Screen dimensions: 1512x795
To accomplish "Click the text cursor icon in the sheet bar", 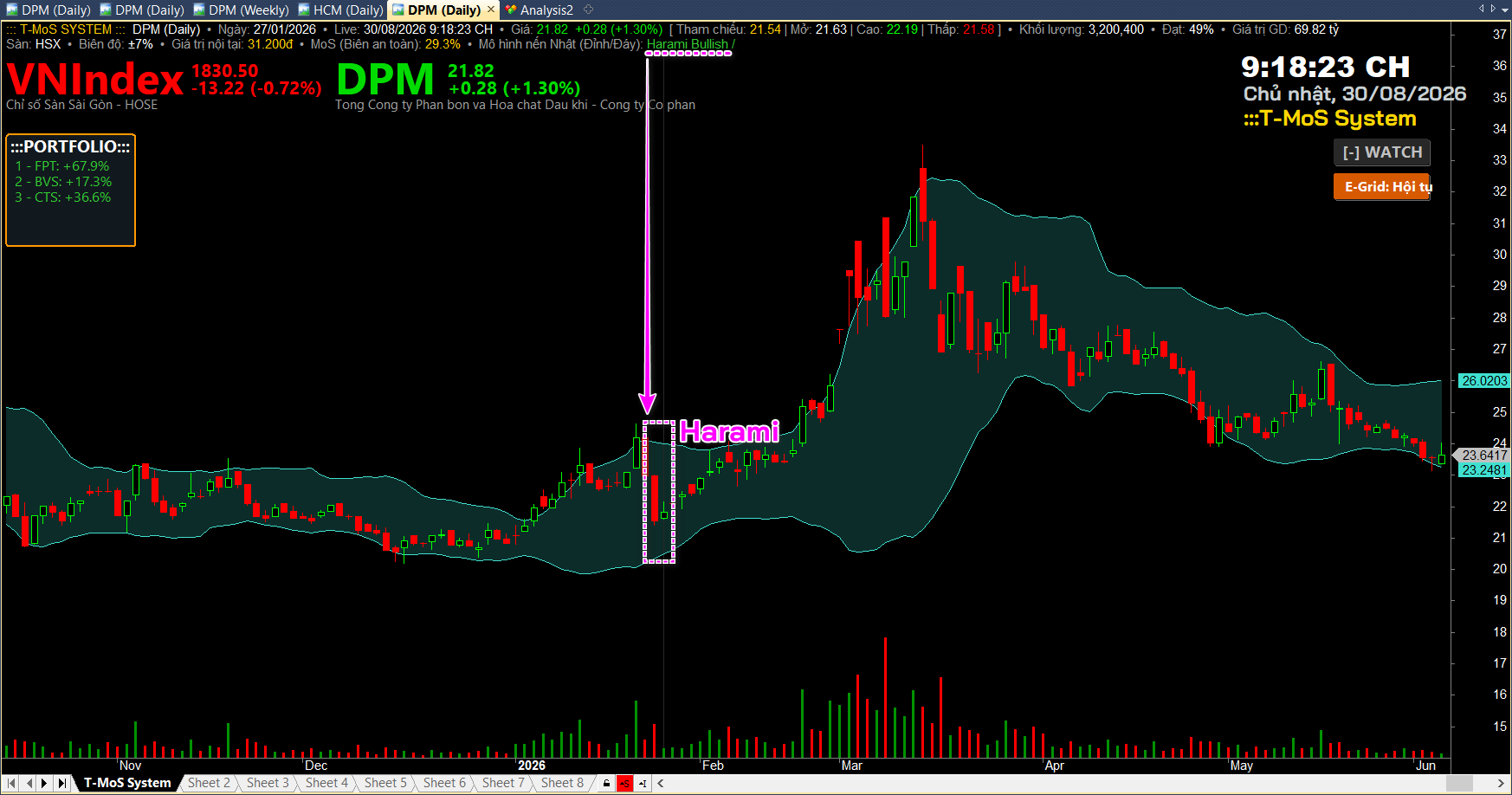I will [x=643, y=784].
